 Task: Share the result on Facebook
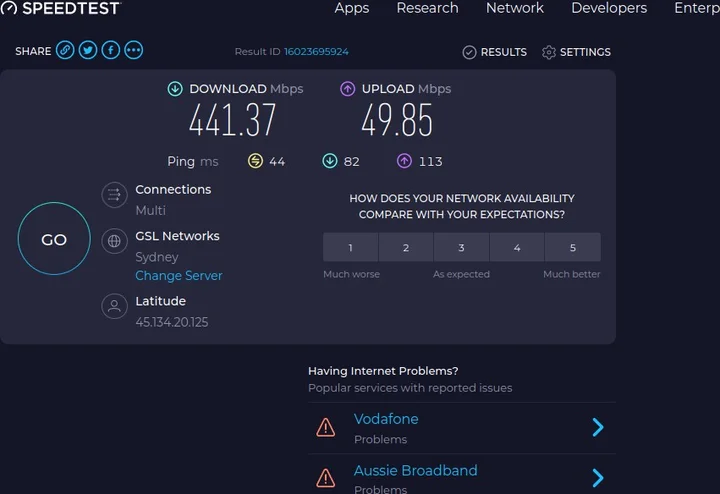point(111,50)
